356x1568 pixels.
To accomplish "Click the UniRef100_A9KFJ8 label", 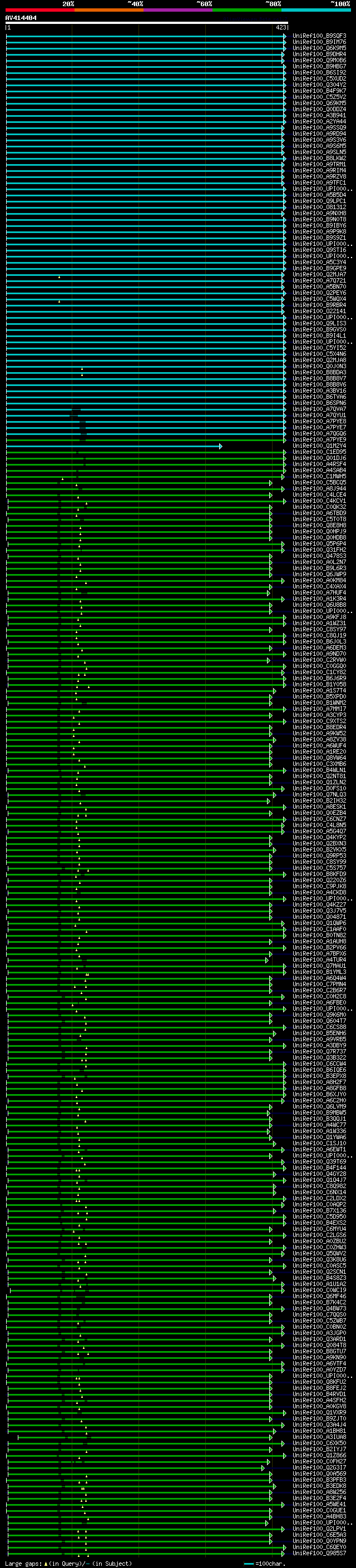I will [319, 618].
